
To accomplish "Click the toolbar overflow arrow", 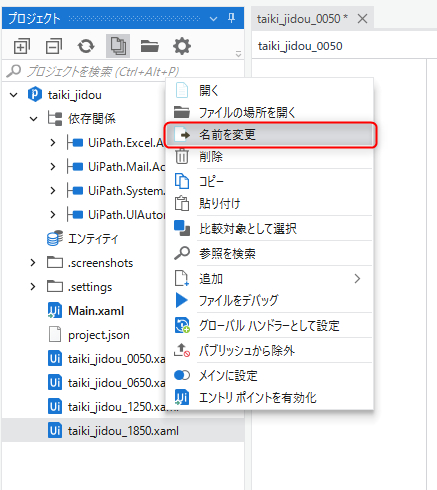I will coord(238,54).
